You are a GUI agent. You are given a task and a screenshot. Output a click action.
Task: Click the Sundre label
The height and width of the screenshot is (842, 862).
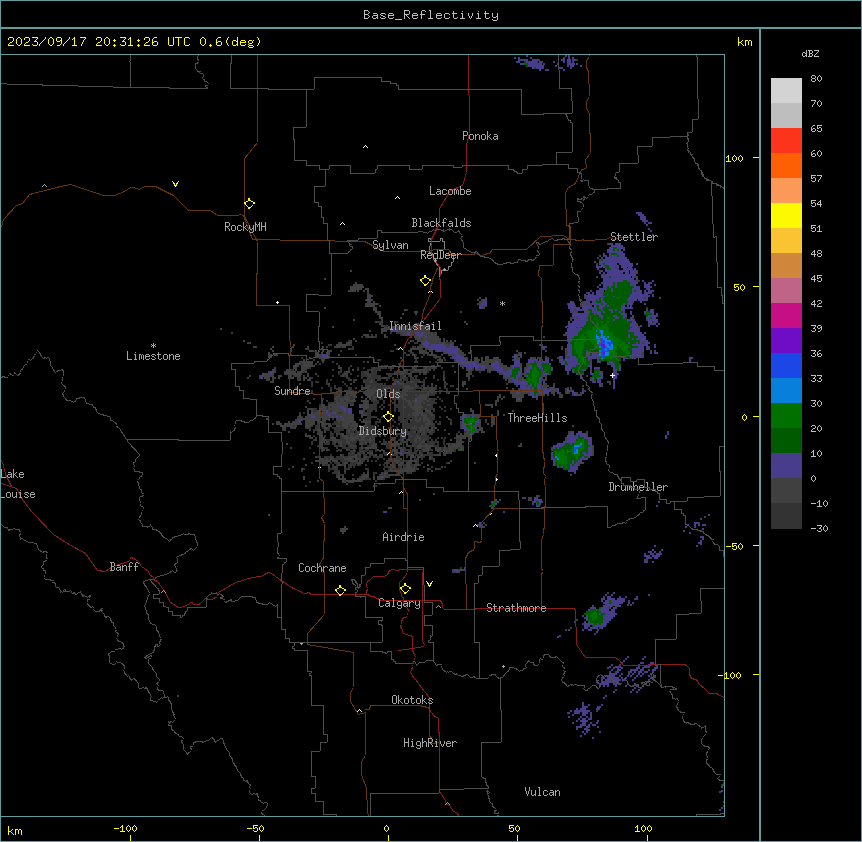292,391
